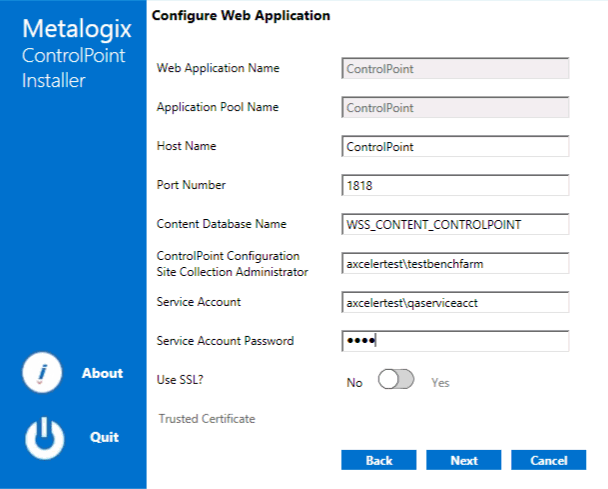Click the Service Account field

[455, 302]
